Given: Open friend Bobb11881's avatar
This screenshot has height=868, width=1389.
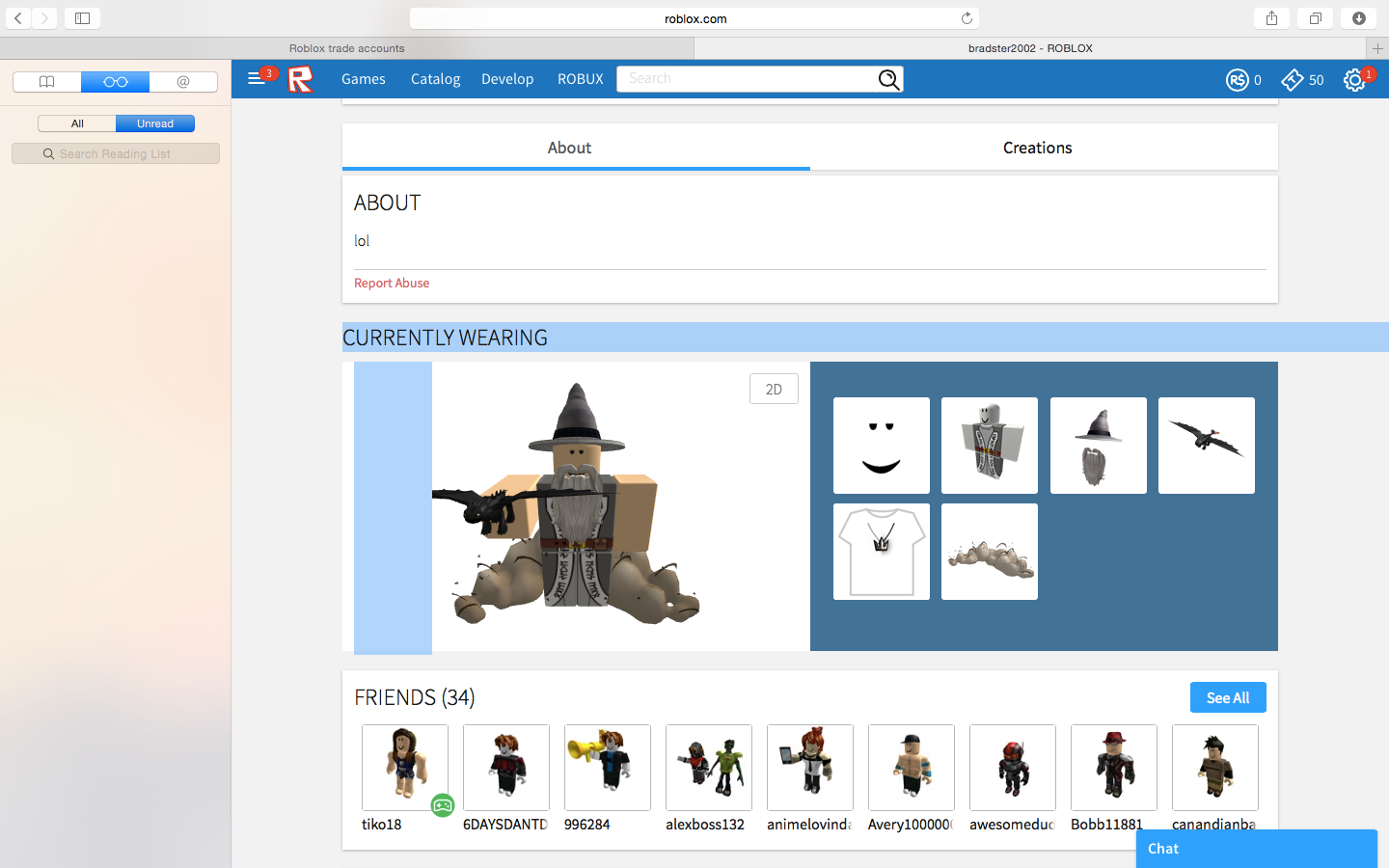Looking at the screenshot, I should point(1114,768).
